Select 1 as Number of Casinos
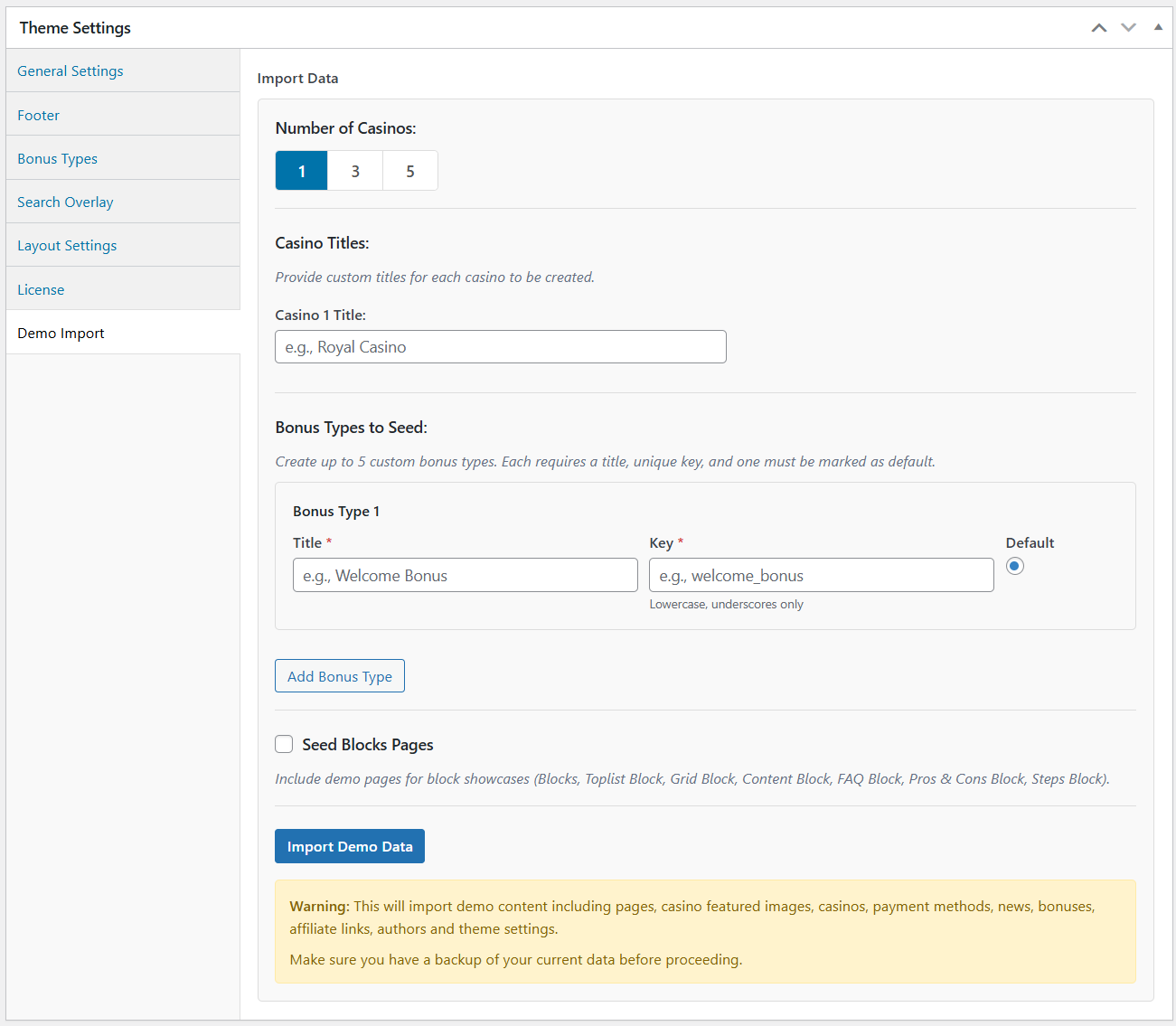This screenshot has width=1176, height=1026. (x=301, y=170)
